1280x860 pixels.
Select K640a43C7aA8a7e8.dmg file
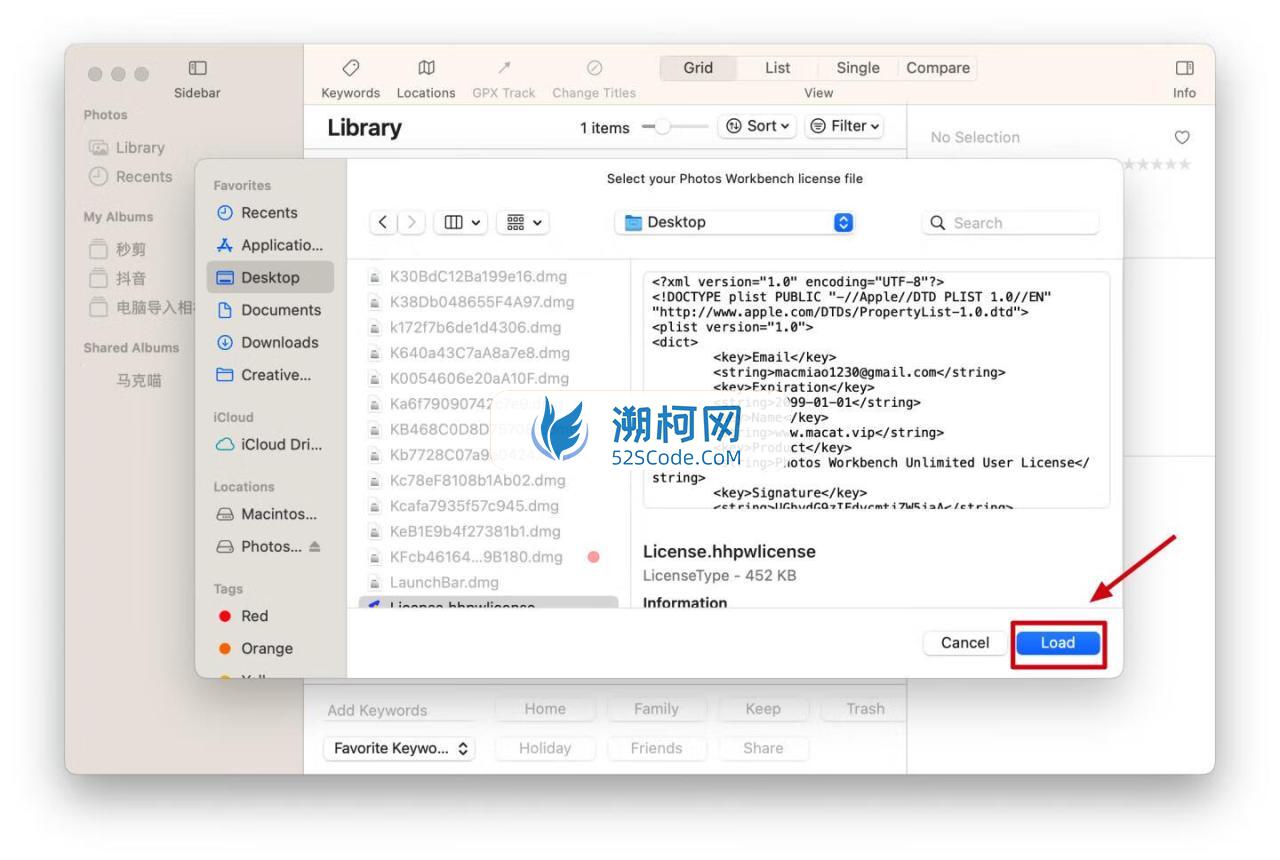[478, 353]
